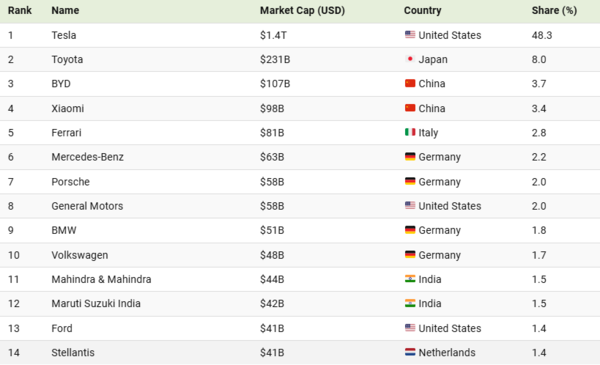Click the United States flag in Tesla row
This screenshot has height=365, width=600.
click(x=410, y=35)
